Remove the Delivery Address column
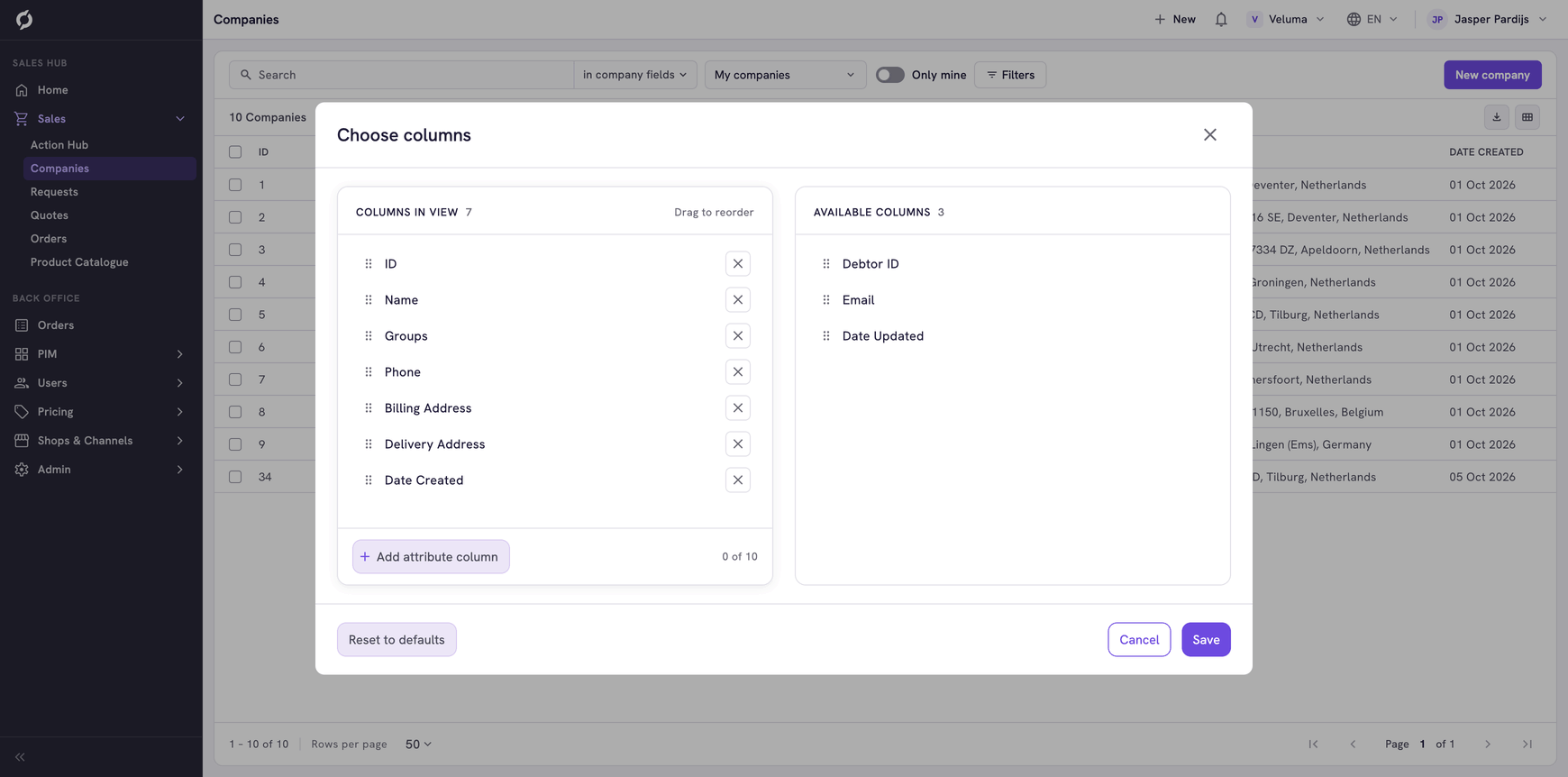Image resolution: width=1568 pixels, height=777 pixels. 737,444
